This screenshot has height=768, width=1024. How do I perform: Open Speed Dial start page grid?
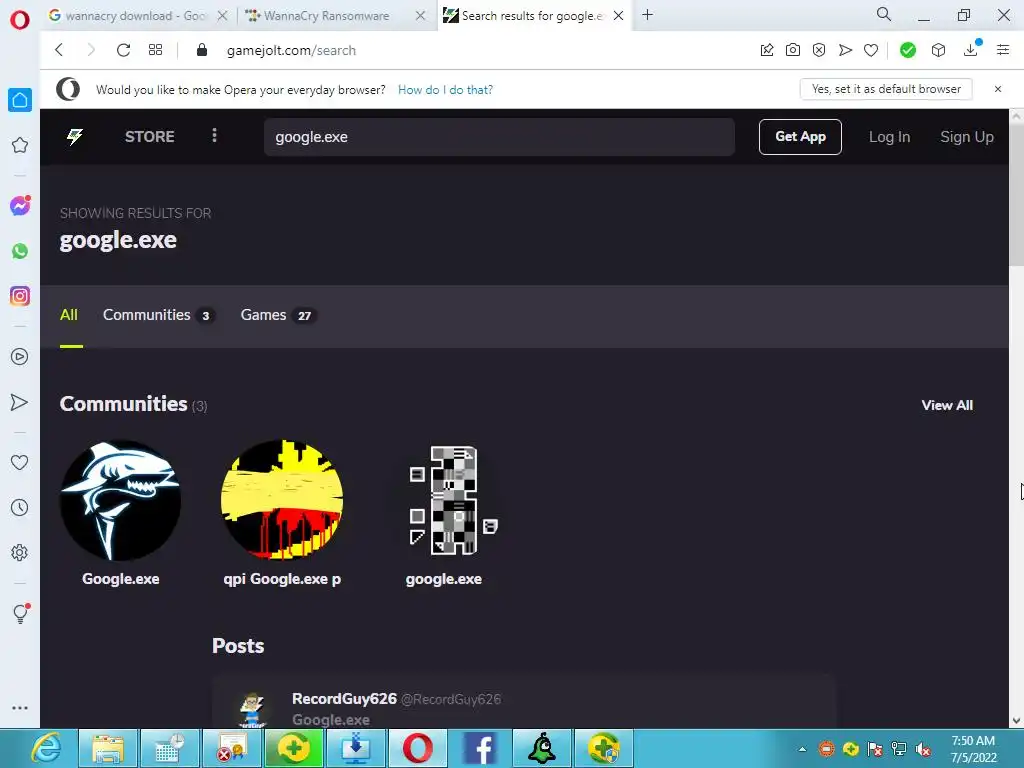(155, 50)
